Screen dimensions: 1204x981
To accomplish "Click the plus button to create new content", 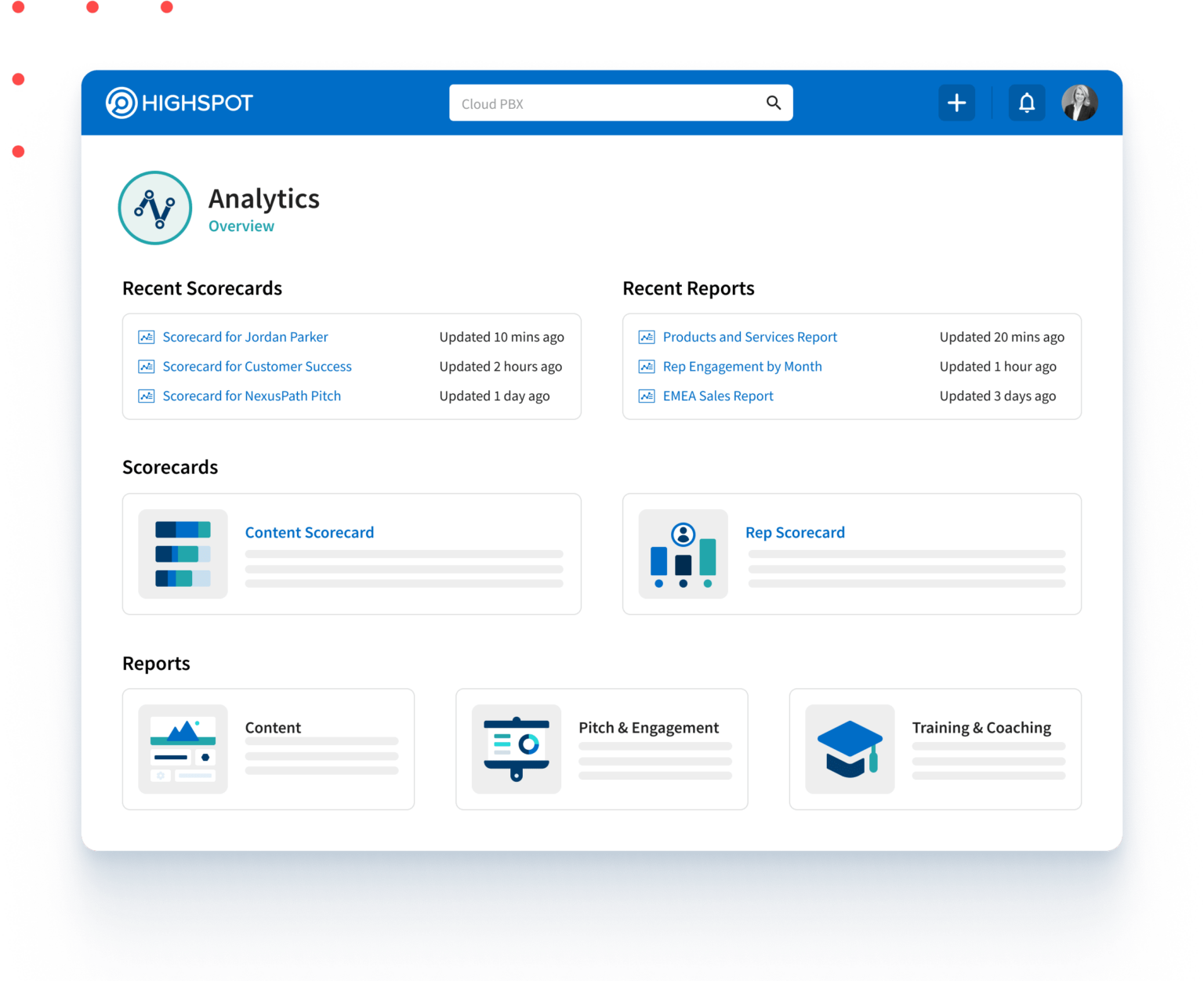I will point(956,103).
